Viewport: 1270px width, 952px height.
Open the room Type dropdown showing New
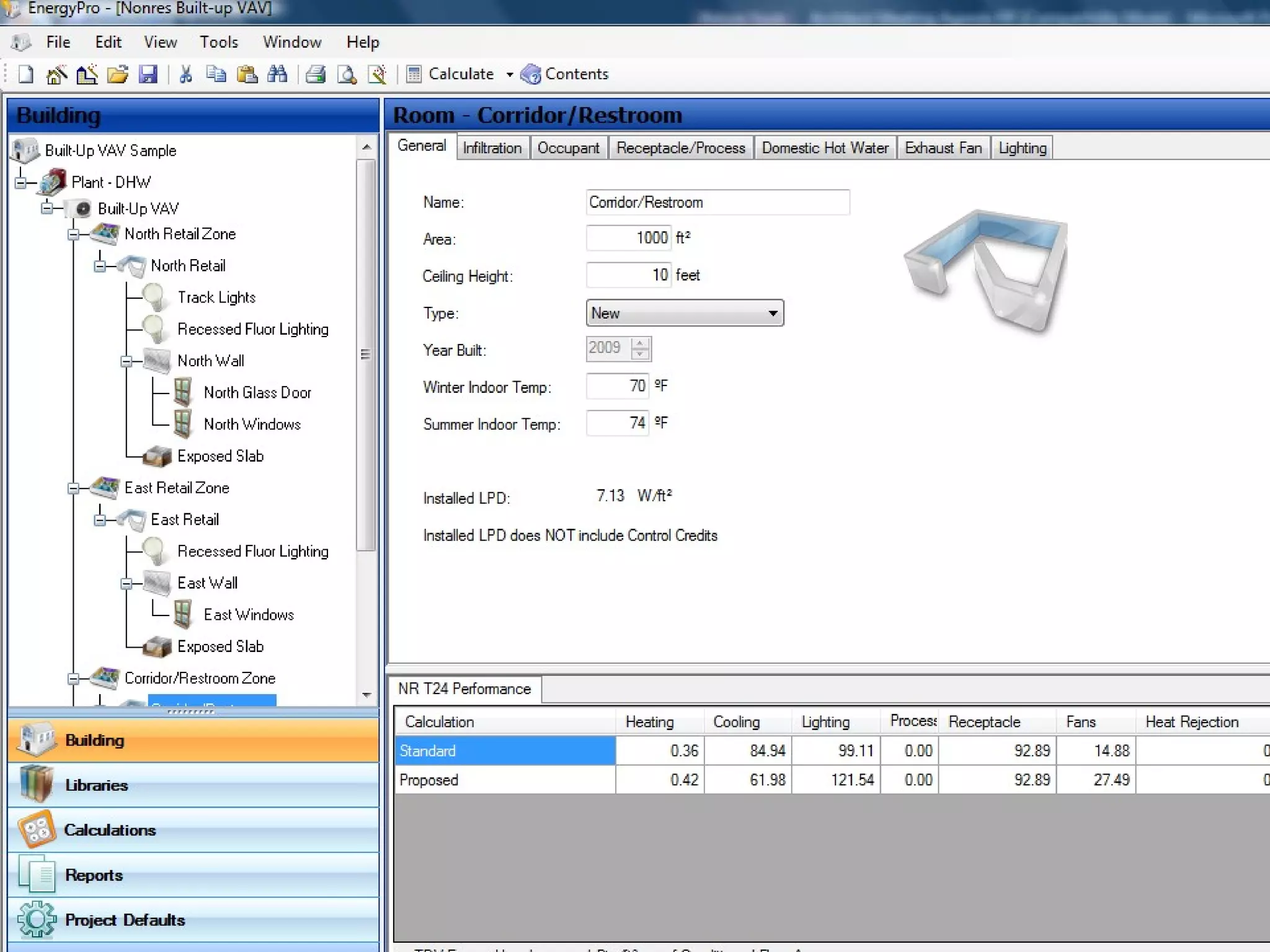click(x=685, y=313)
